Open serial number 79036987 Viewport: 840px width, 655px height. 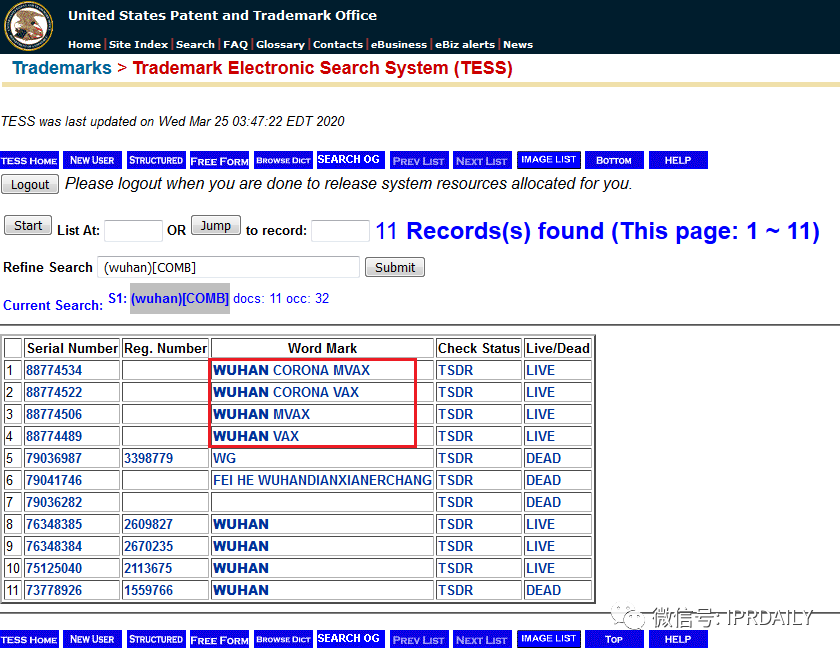[54, 458]
